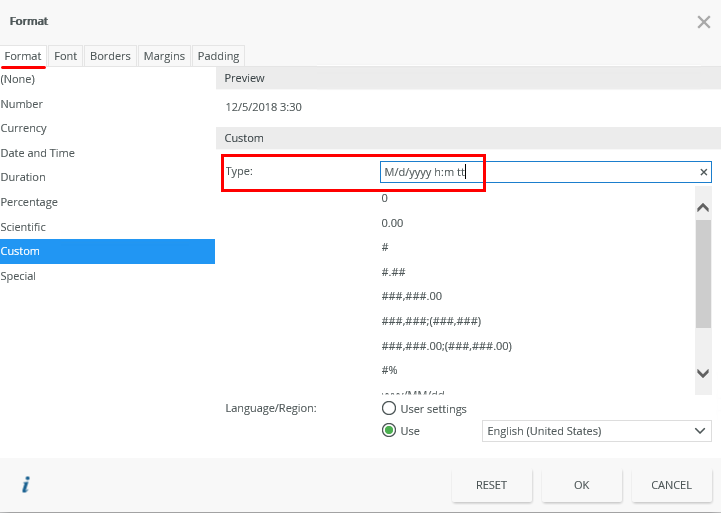Click the info icon at bottom left
Screen dimensions: 721x513
(x=26, y=485)
